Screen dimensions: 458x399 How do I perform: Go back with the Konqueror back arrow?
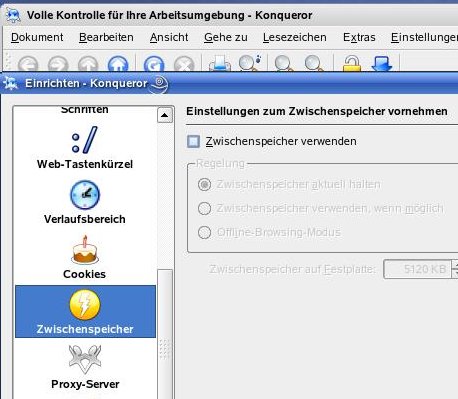click(28, 63)
